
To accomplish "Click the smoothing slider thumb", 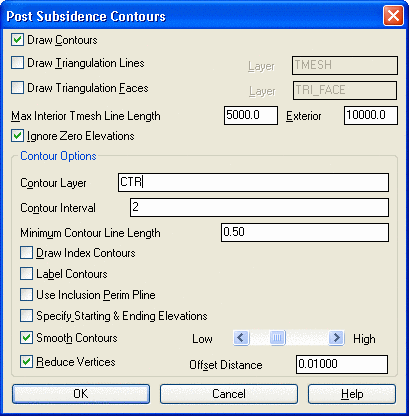I will (277, 338).
